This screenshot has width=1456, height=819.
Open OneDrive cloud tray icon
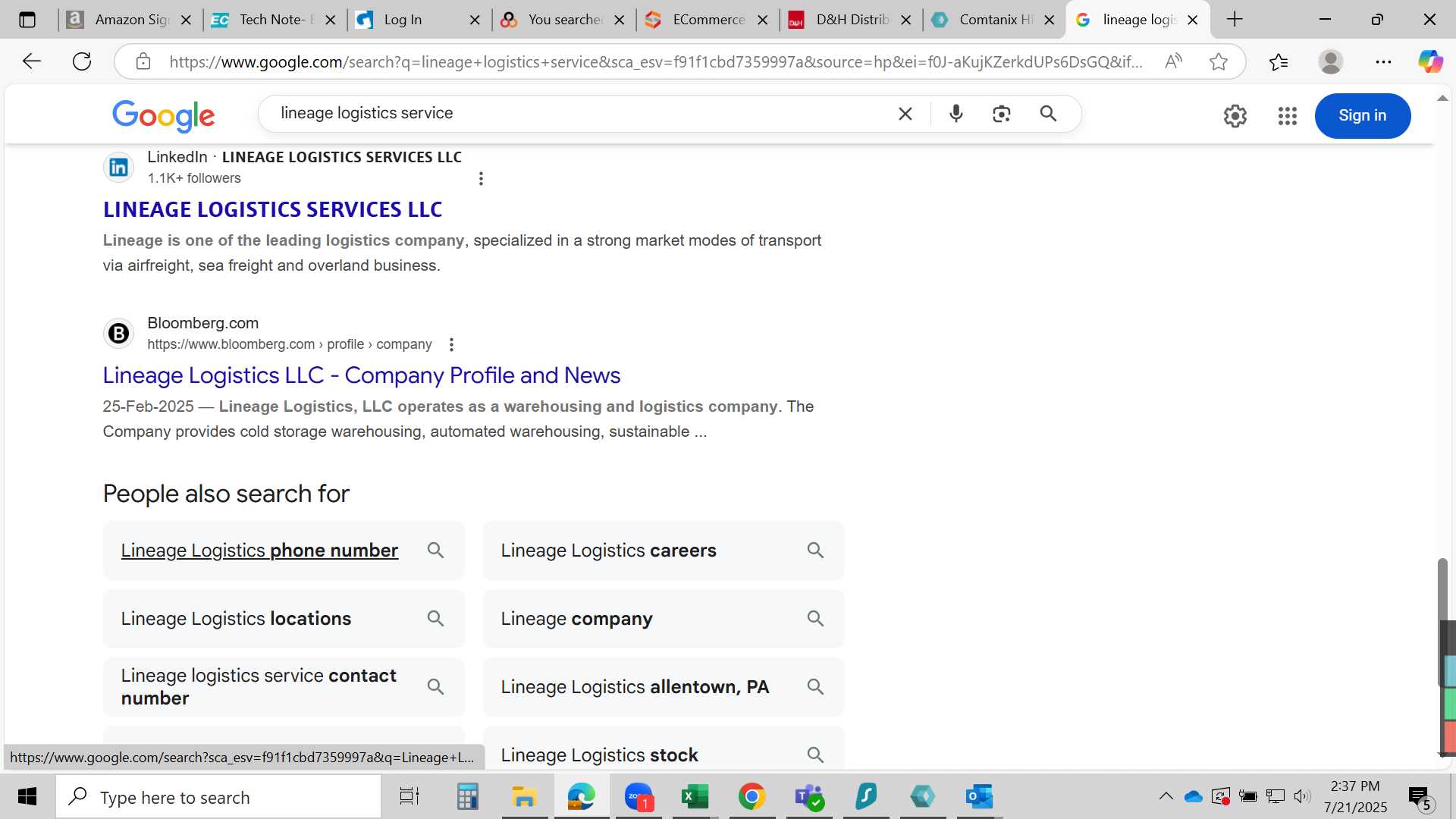pos(1194,796)
